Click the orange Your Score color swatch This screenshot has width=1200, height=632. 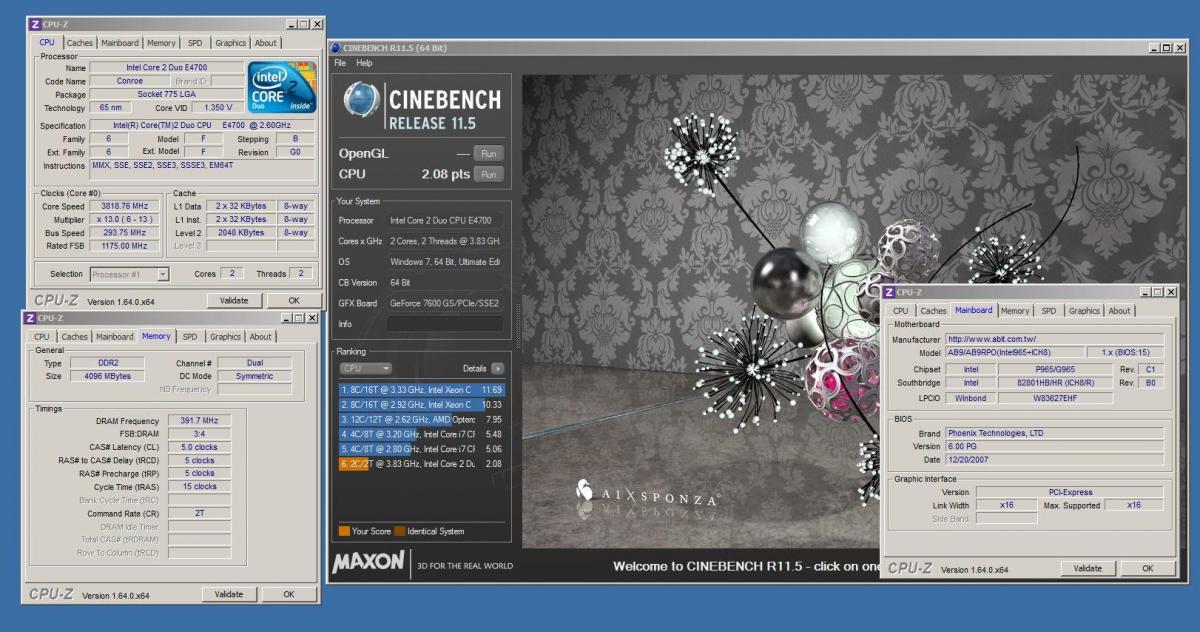(344, 531)
